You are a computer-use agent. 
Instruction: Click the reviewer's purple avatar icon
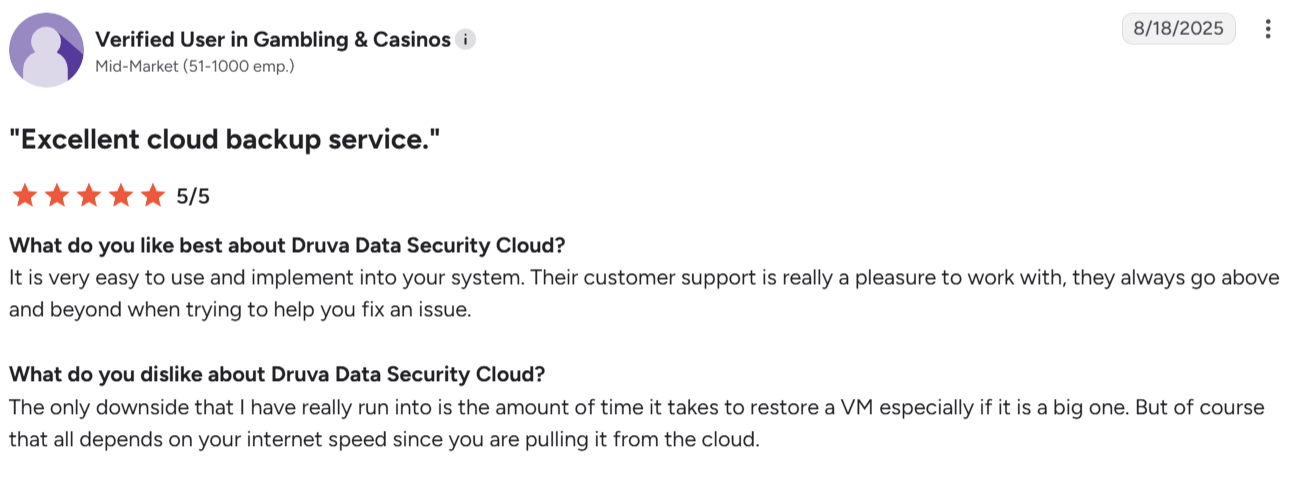click(x=46, y=50)
